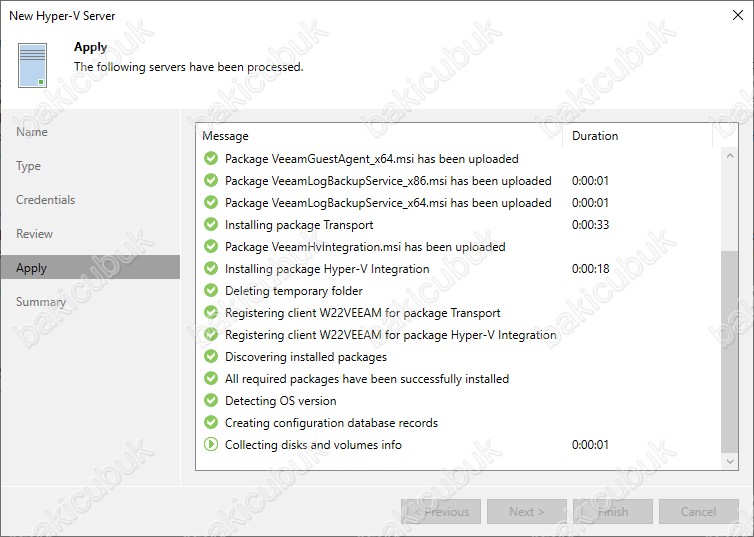Click status icon beside All required packages installed
Image resolution: width=754 pixels, height=537 pixels.
pyautogui.click(x=211, y=378)
